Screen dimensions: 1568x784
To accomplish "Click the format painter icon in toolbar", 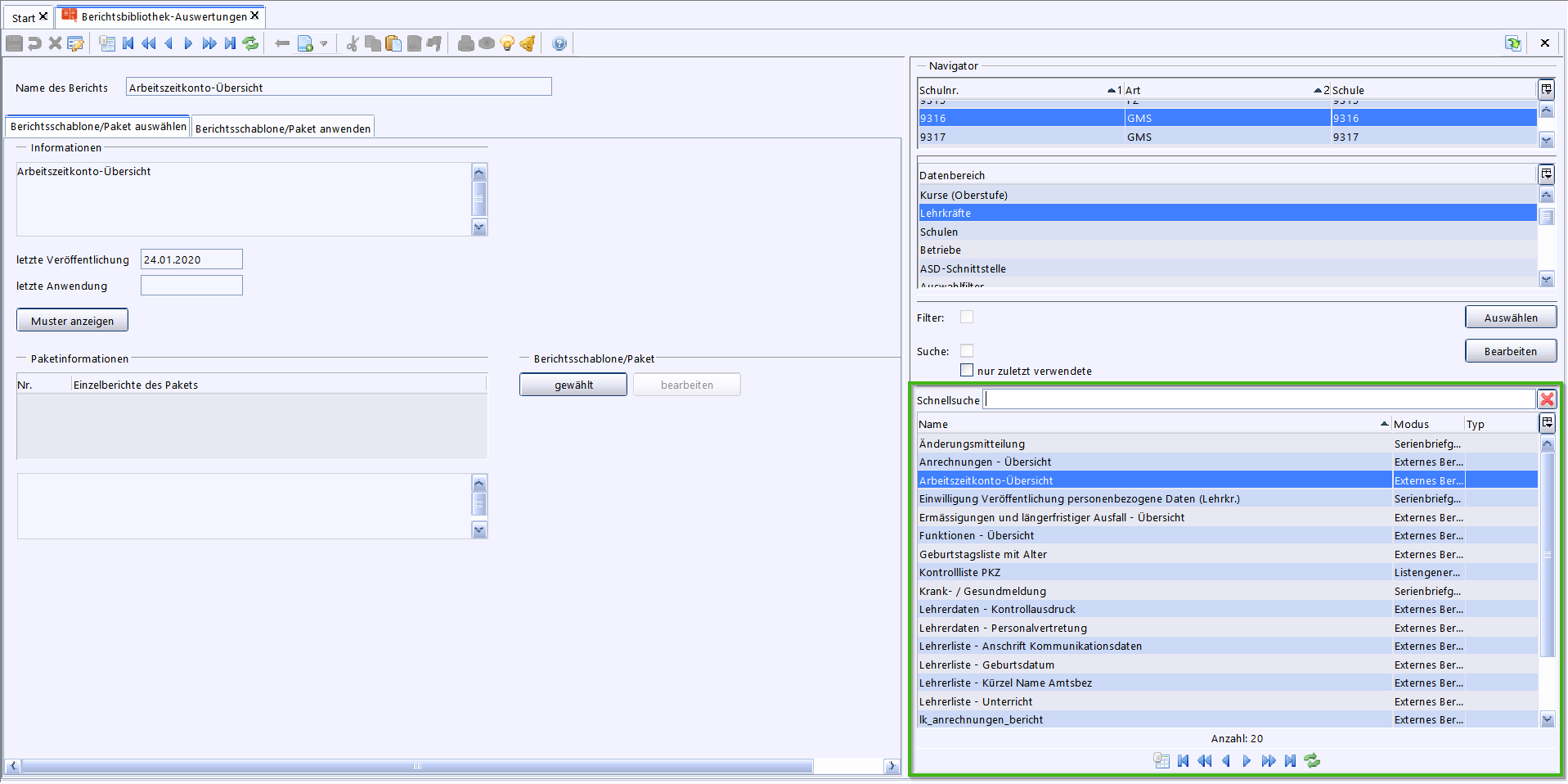I will coord(434,43).
